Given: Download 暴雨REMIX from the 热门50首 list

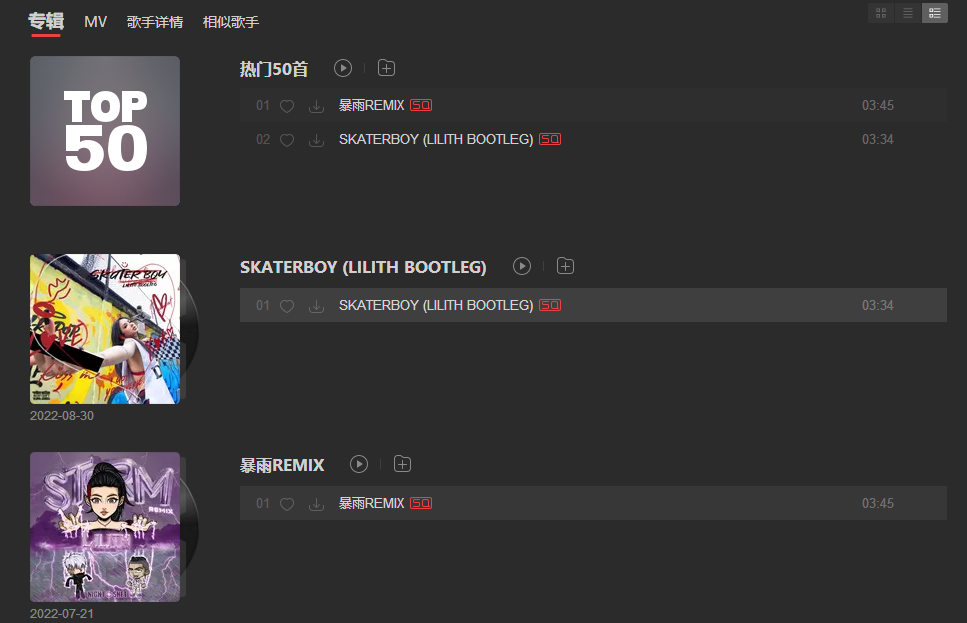Looking at the screenshot, I should 316,106.
